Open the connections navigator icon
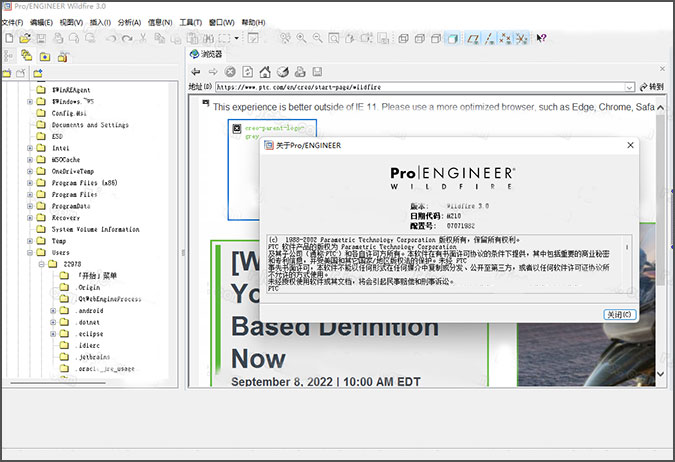The image size is (675, 462). point(63,56)
